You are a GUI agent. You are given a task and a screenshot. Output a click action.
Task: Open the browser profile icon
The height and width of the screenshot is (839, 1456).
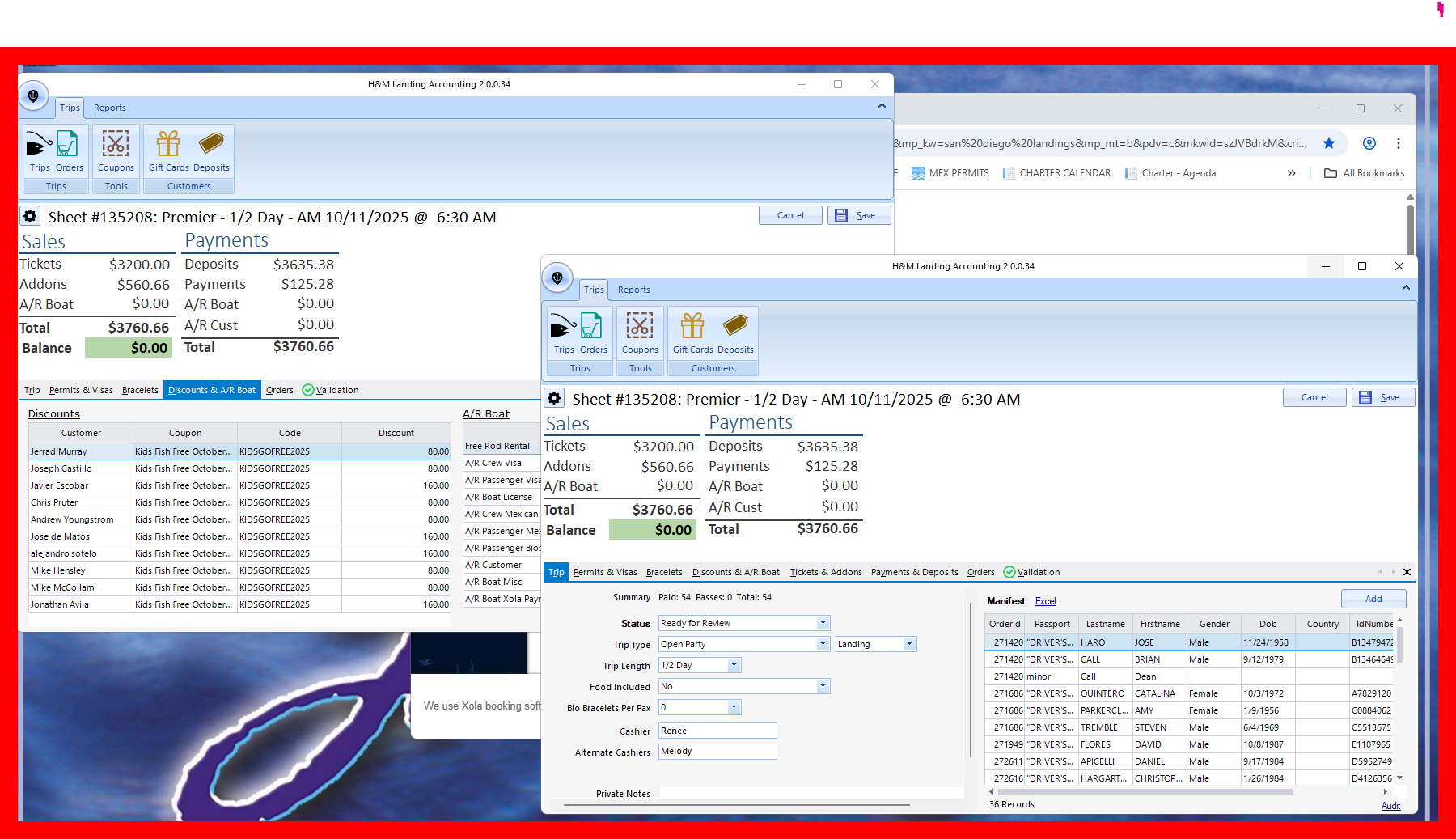click(x=1369, y=143)
